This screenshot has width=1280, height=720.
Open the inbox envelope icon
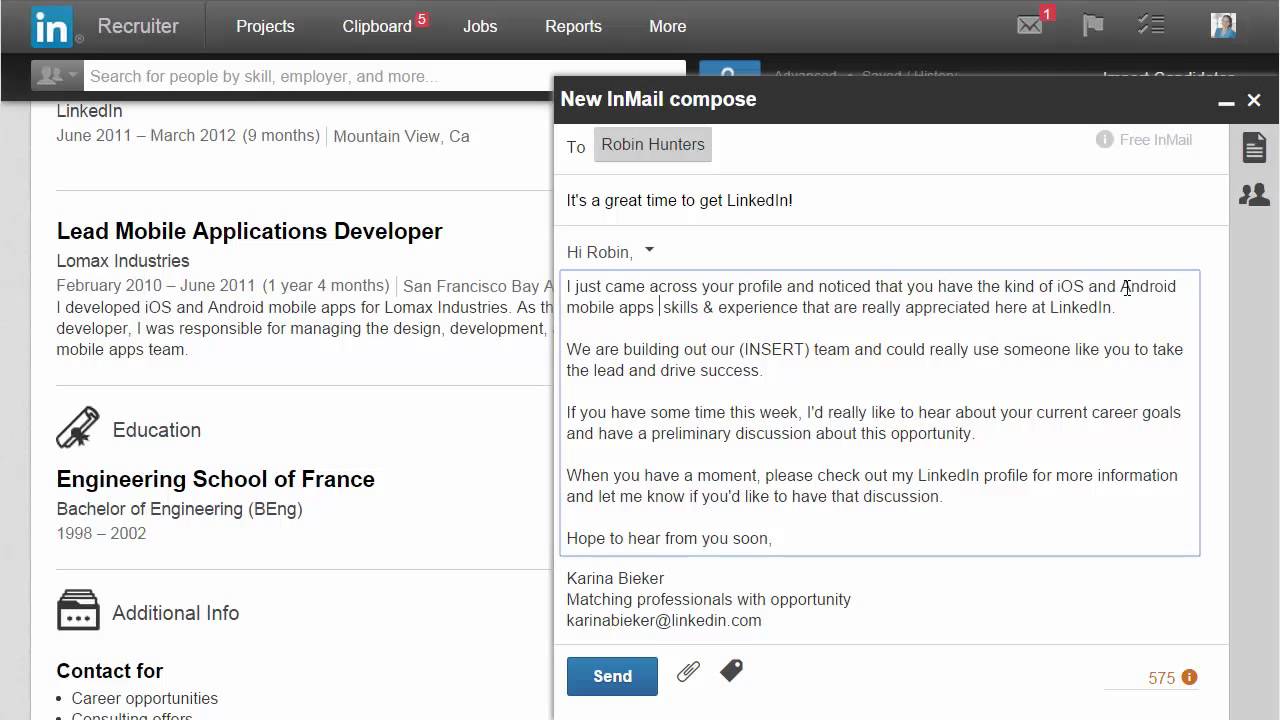point(1030,26)
